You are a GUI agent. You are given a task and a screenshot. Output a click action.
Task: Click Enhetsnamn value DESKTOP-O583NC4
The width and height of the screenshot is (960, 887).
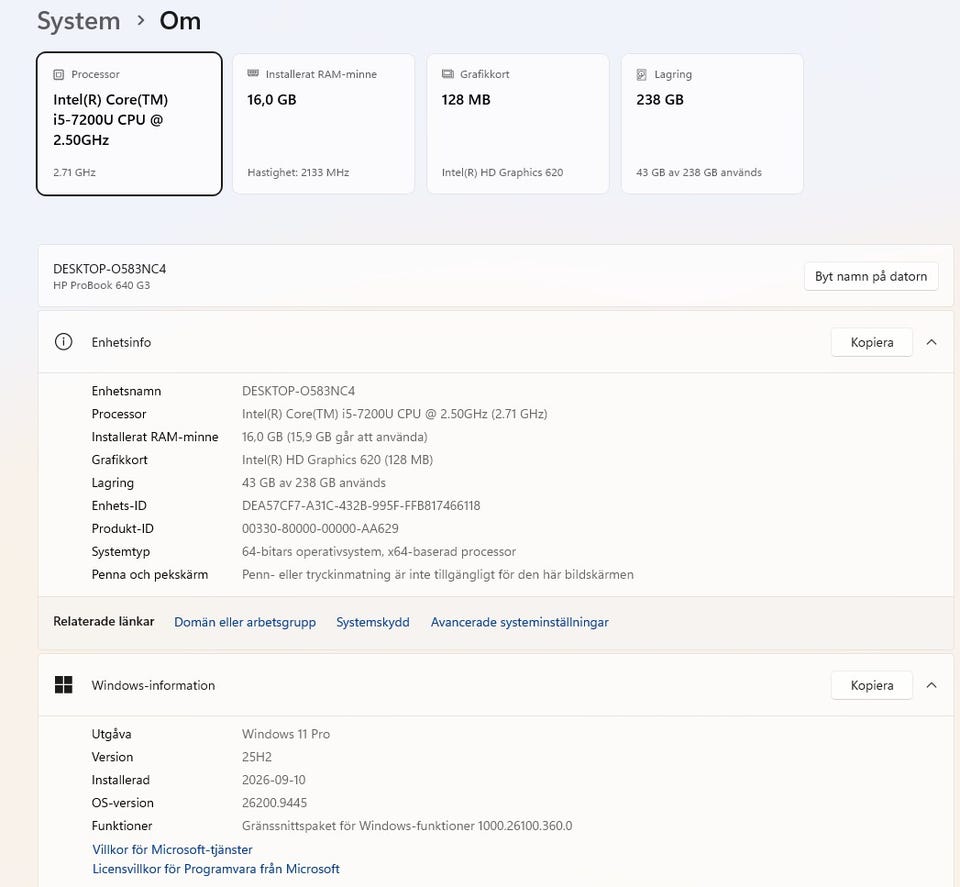point(298,391)
